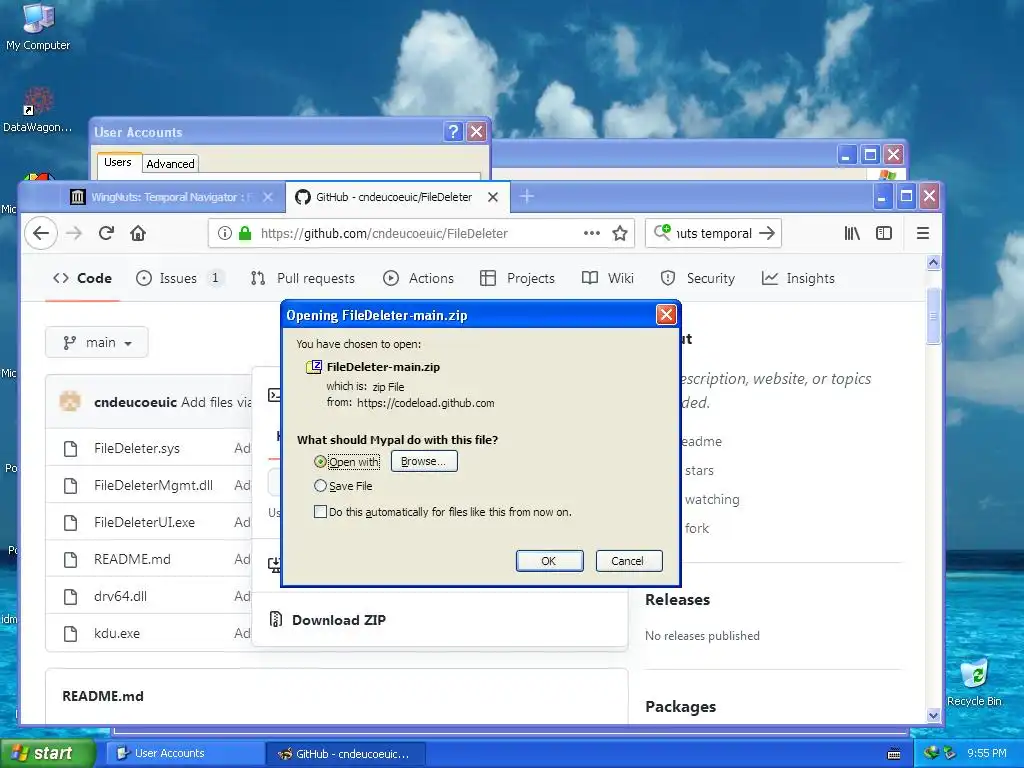Viewport: 1024px width, 768px height.
Task: Open README.md file link
Action: click(x=132, y=559)
